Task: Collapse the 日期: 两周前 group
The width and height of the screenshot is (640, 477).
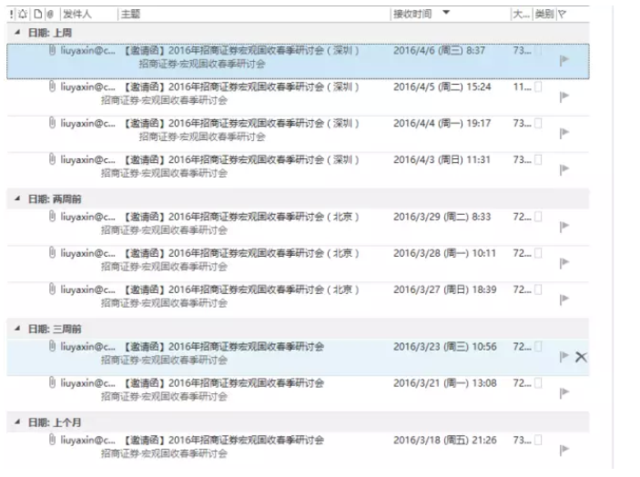Action: point(17,199)
